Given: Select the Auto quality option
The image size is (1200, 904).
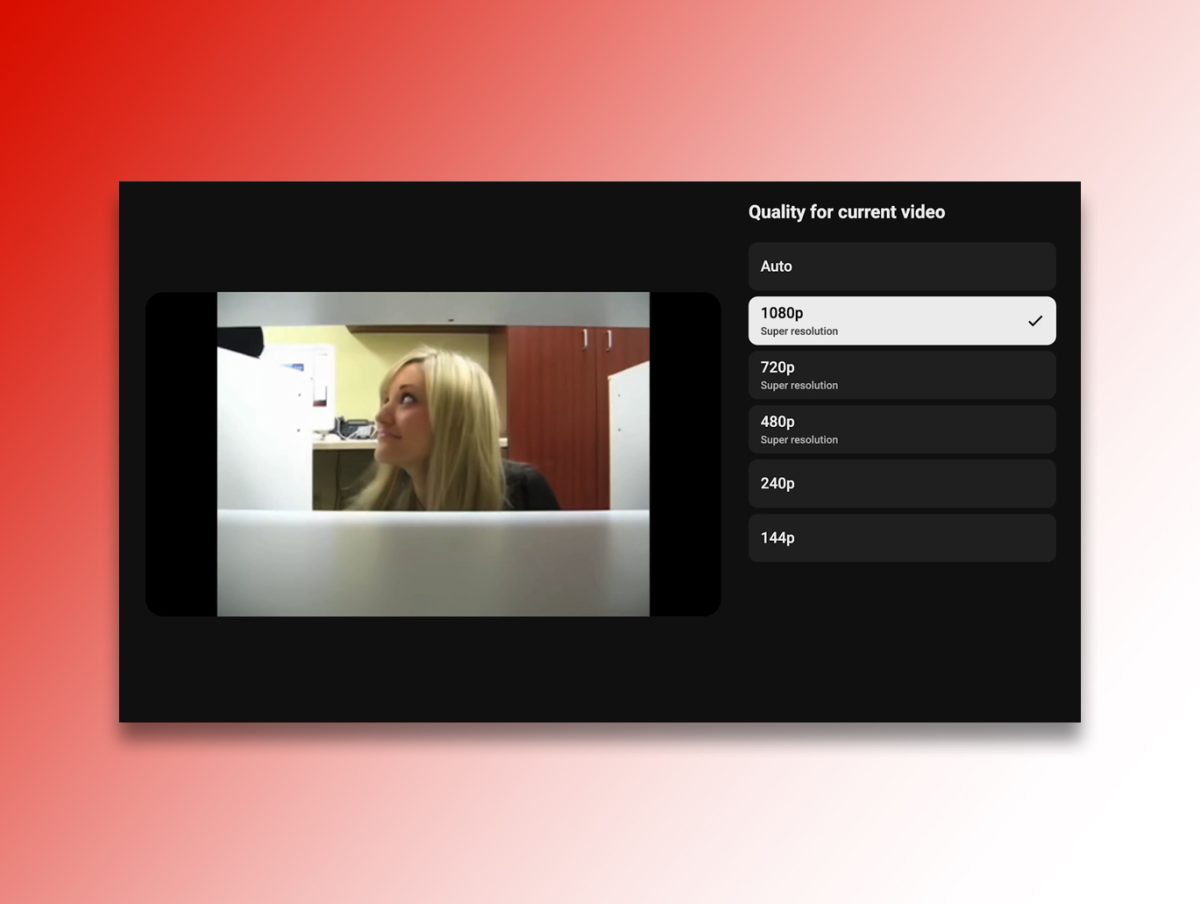Looking at the screenshot, I should (x=901, y=266).
